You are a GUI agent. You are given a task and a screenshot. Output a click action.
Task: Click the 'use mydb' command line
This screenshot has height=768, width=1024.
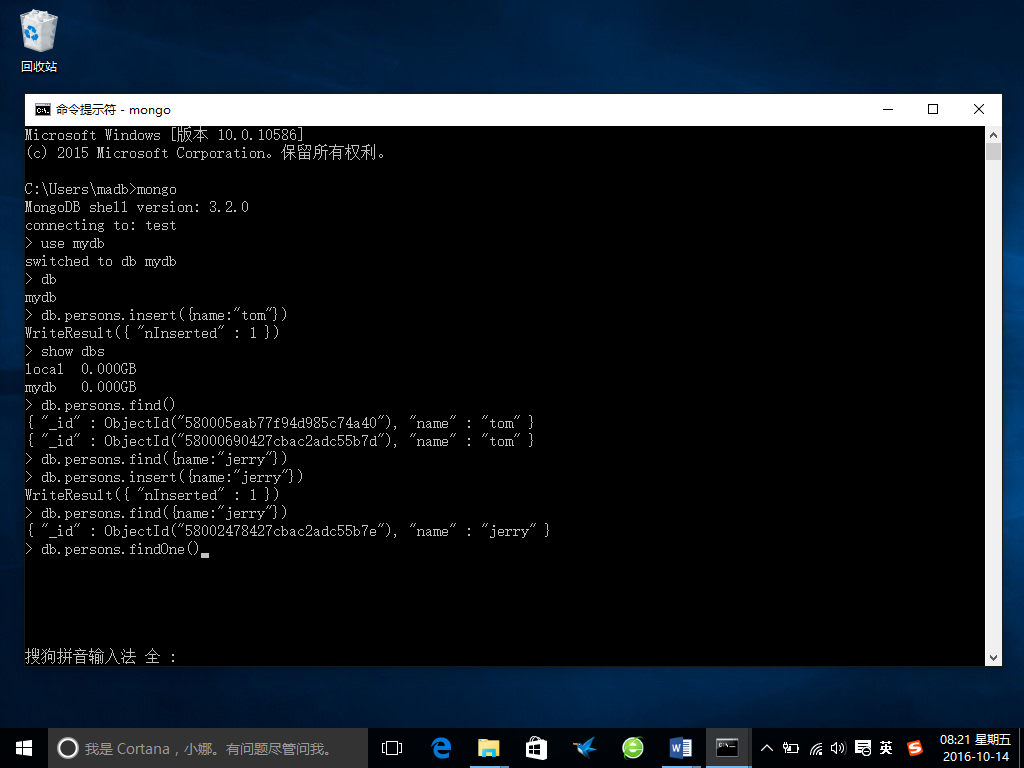(65, 243)
